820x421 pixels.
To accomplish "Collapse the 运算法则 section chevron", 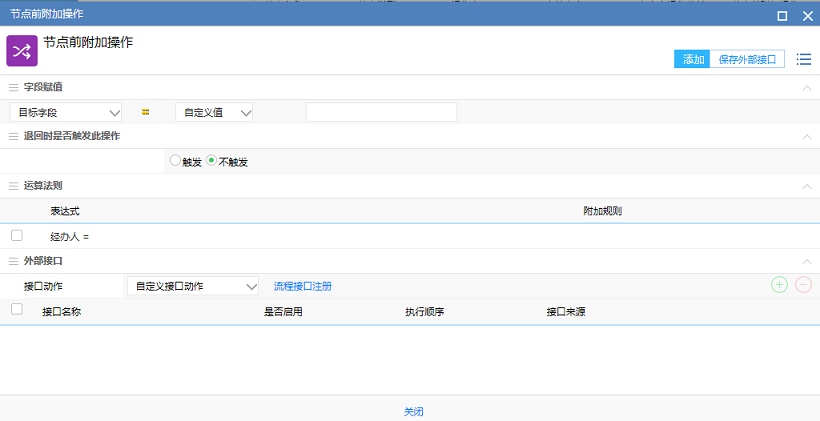I will click(x=807, y=187).
